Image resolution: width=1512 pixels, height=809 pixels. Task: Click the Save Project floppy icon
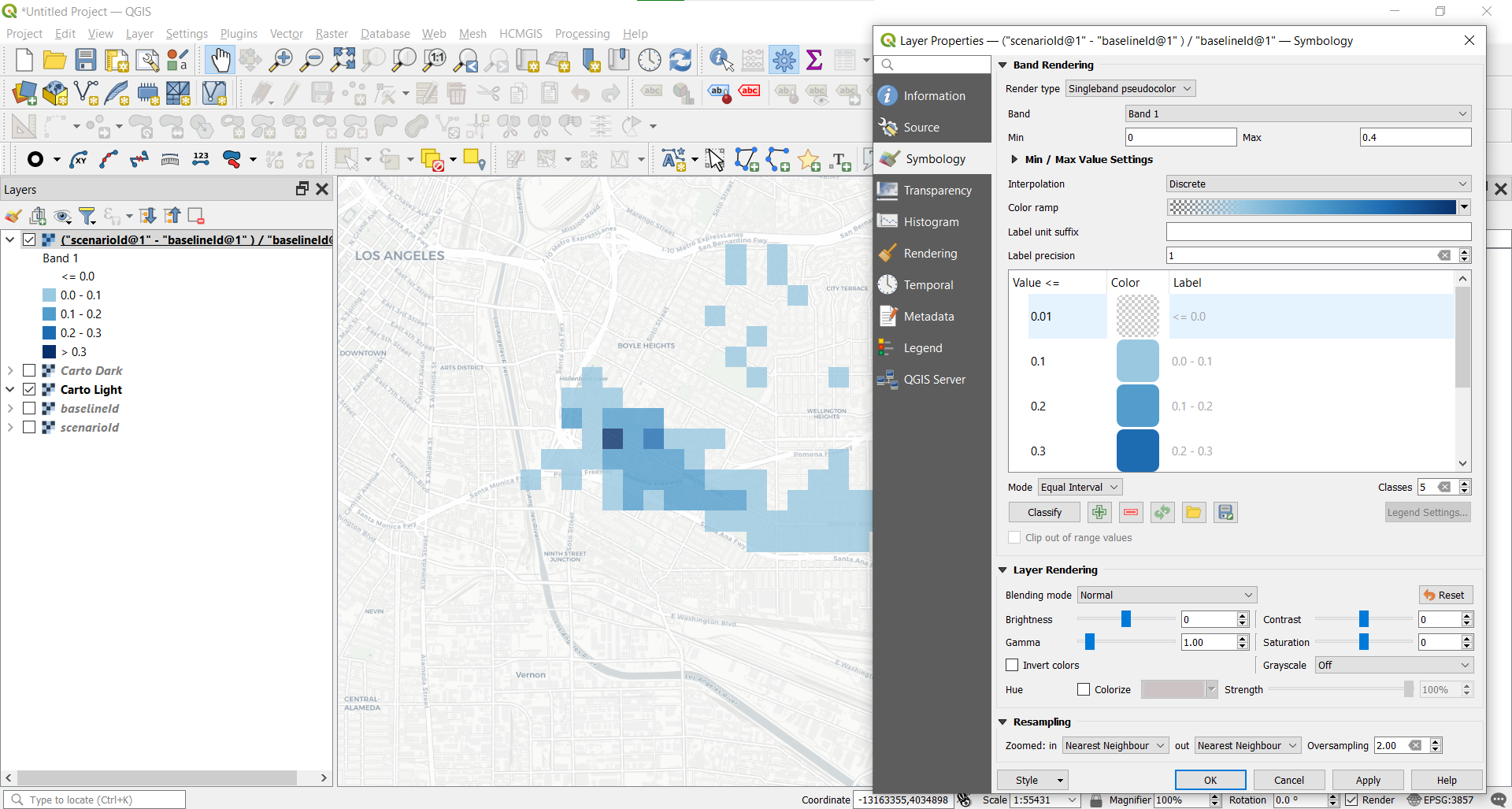(85, 60)
